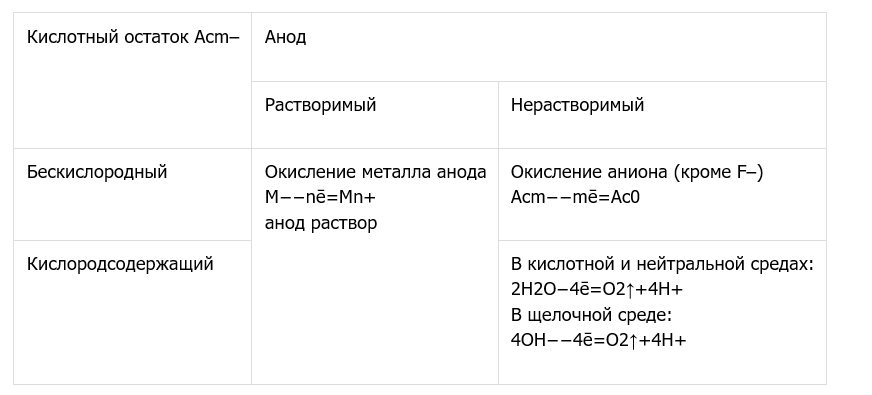This screenshot has height=395, width=872.
Task: Select the 'Acm––mē=Ac0' equation
Action: tap(576, 197)
